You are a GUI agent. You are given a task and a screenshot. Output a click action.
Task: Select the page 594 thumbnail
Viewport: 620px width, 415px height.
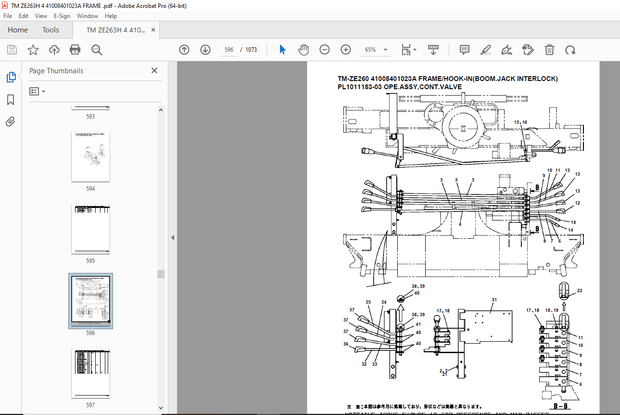point(91,157)
